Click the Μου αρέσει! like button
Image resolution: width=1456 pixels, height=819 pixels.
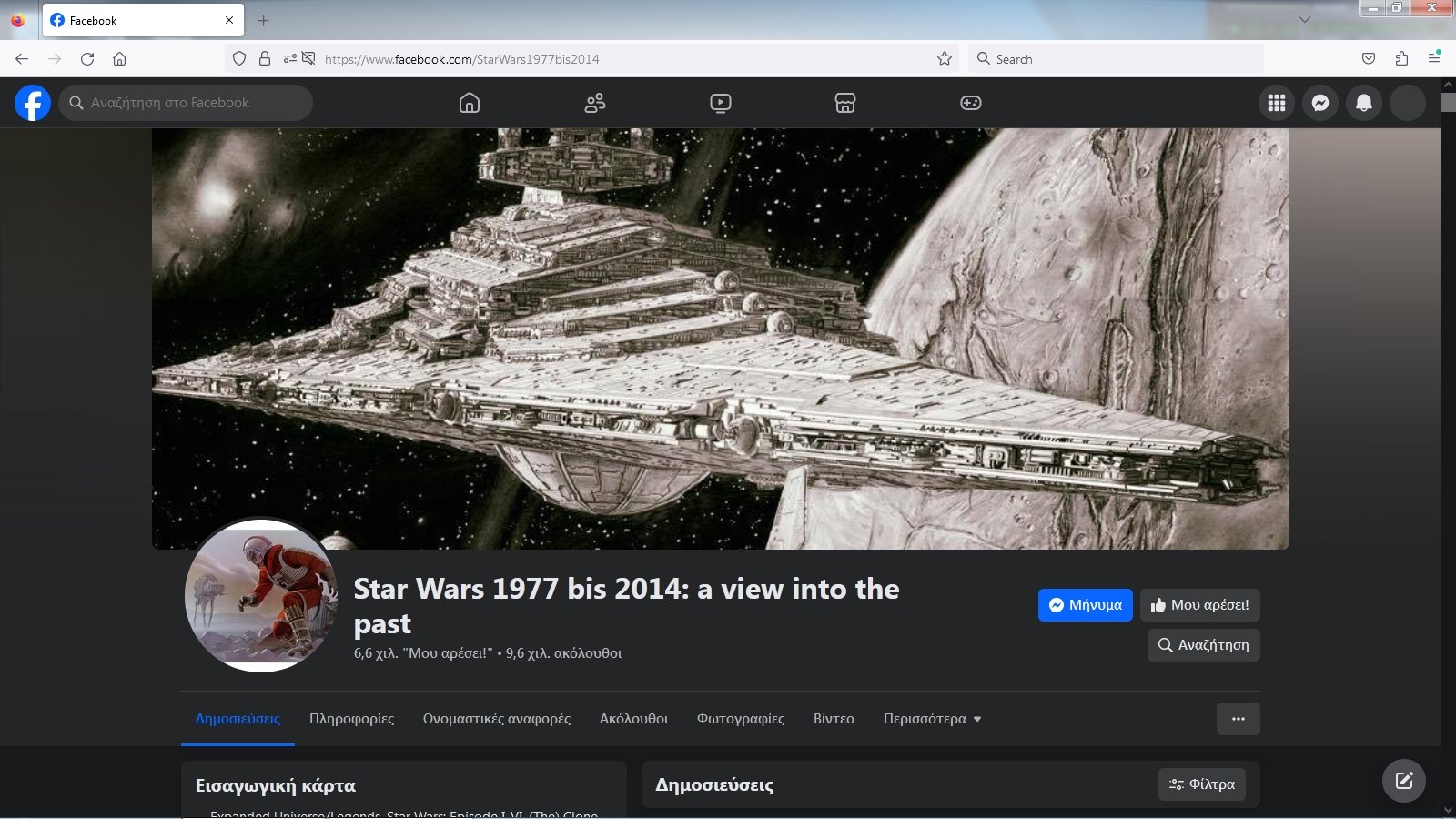pyautogui.click(x=1200, y=605)
